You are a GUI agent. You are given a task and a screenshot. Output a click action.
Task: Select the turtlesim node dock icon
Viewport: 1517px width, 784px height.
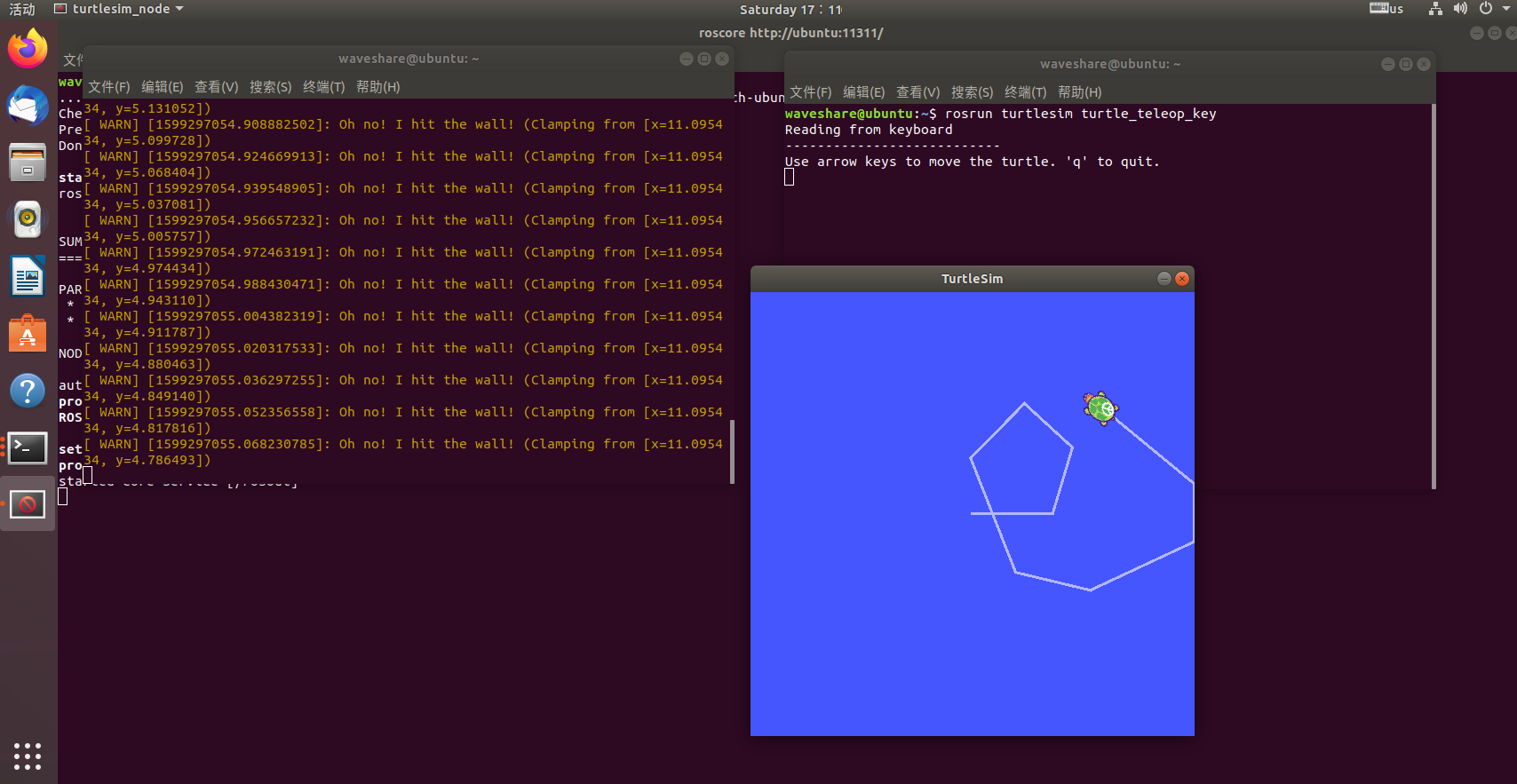(28, 505)
